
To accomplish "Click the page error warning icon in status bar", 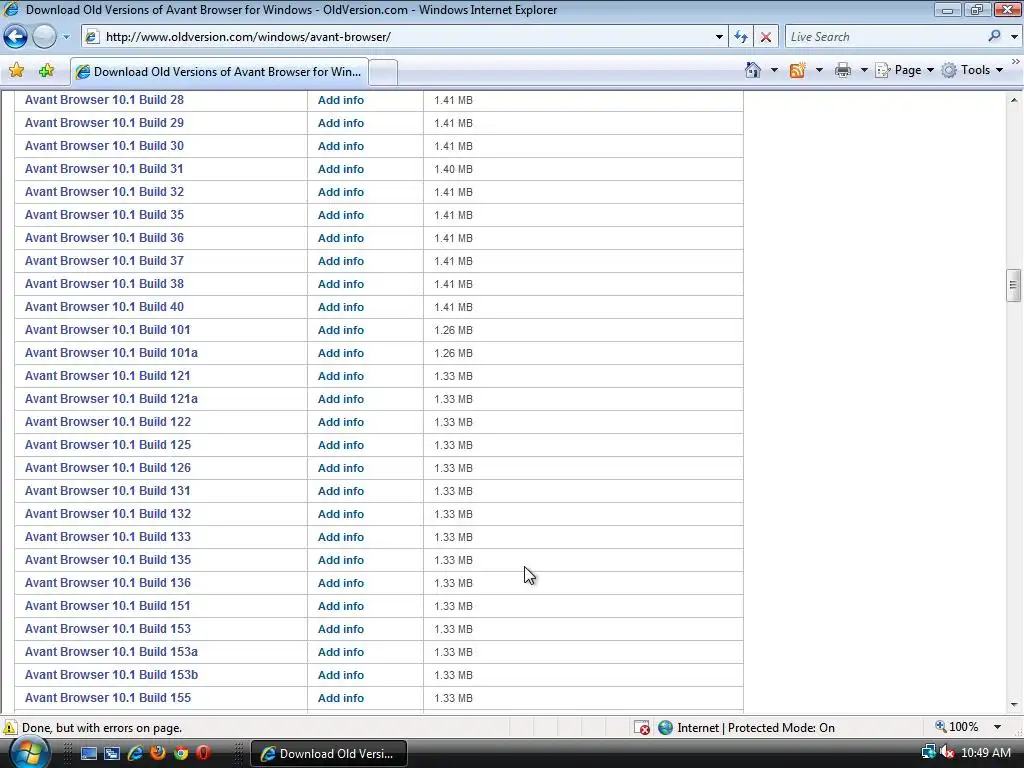I will click(x=10, y=727).
